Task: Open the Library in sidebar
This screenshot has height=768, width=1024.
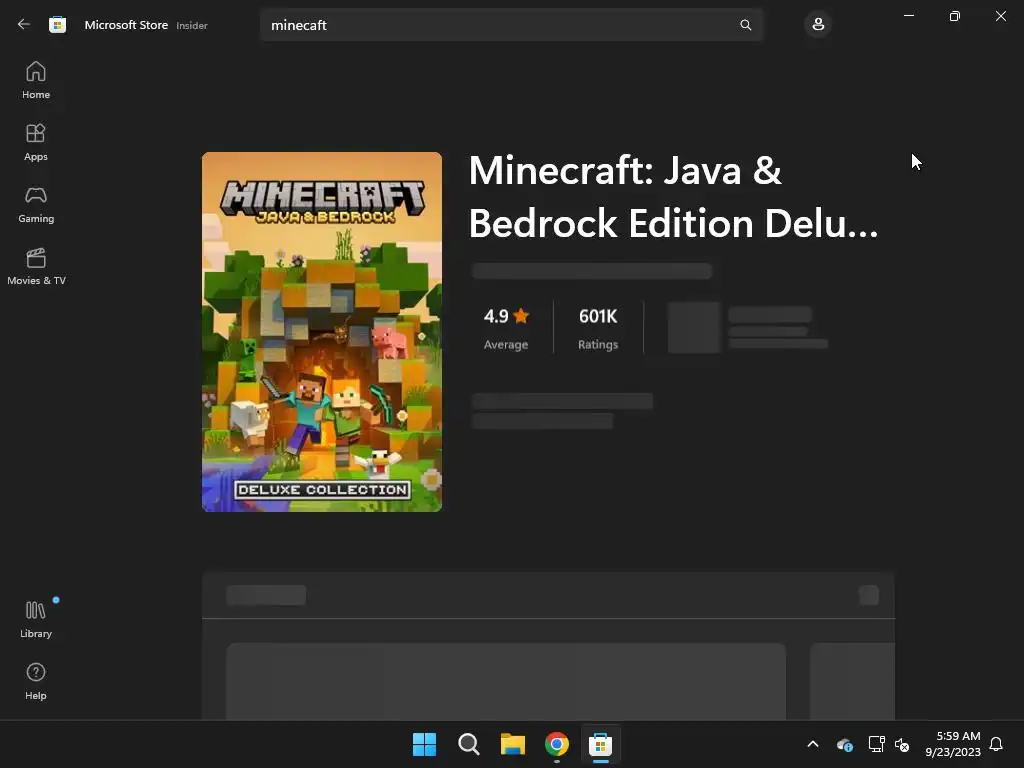Action: tap(36, 619)
